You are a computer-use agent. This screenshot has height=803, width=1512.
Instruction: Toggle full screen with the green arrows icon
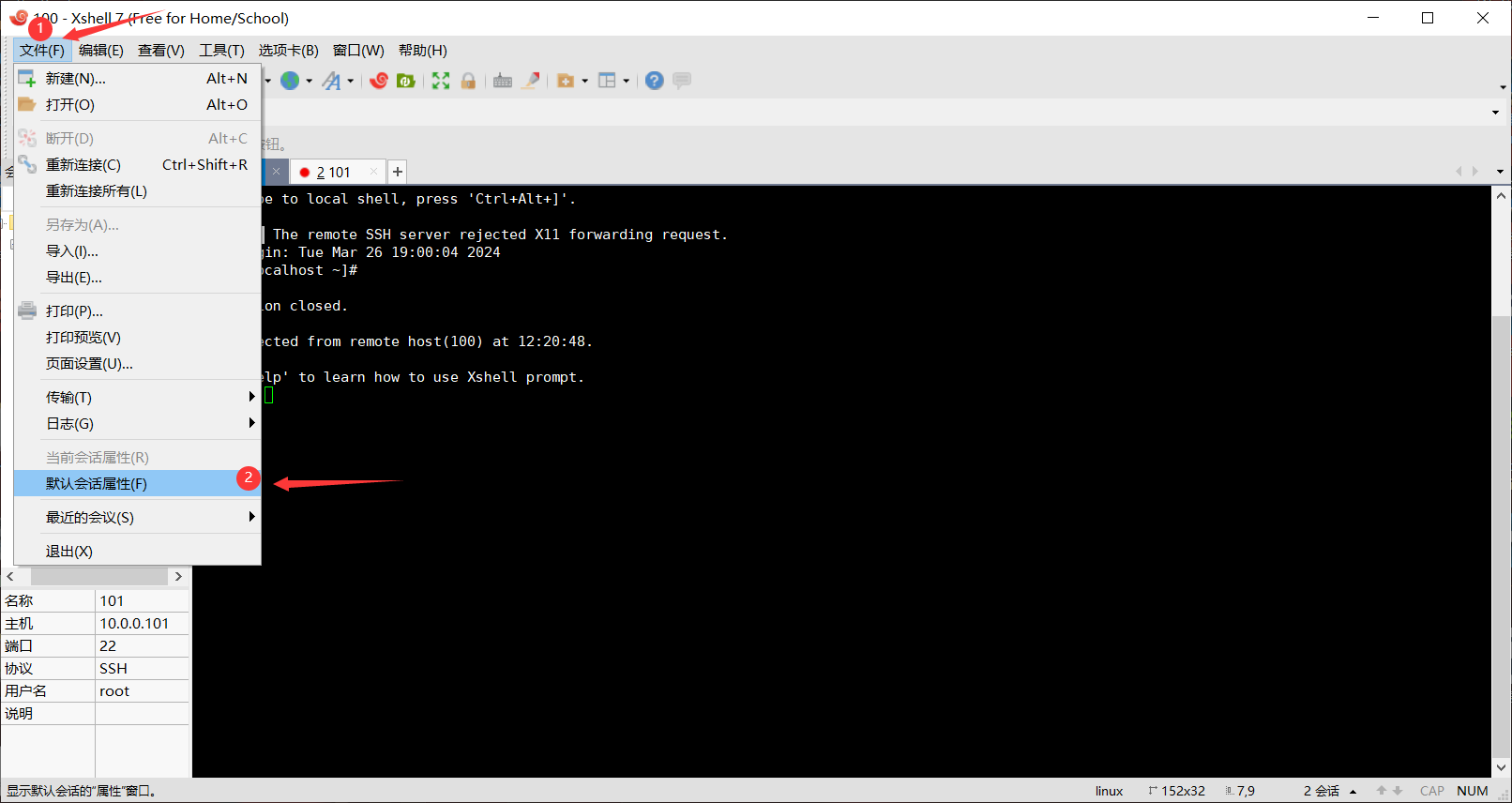pyautogui.click(x=441, y=81)
